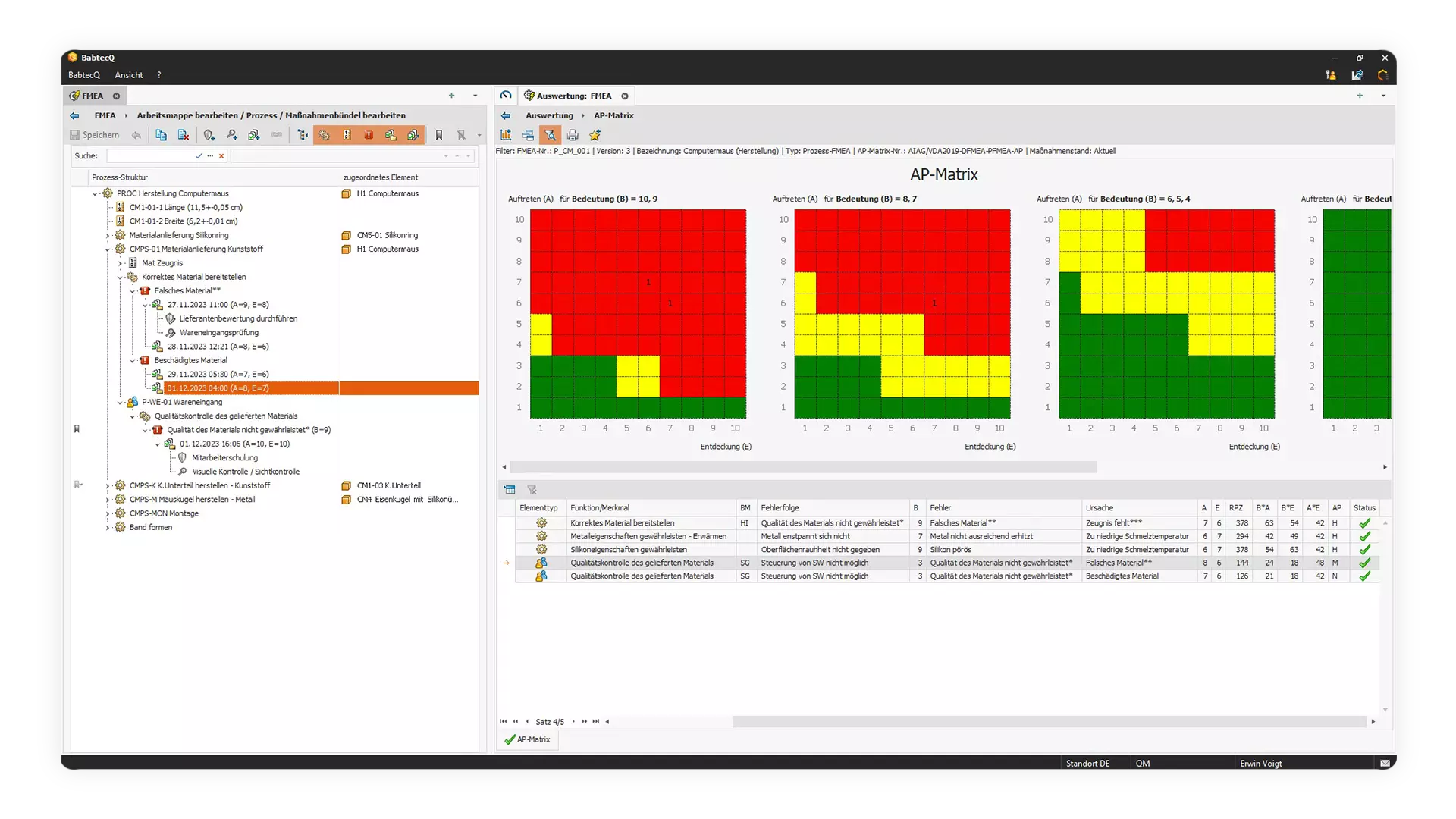Click the layout bars icon in Auswertung toolbar

click(528, 135)
